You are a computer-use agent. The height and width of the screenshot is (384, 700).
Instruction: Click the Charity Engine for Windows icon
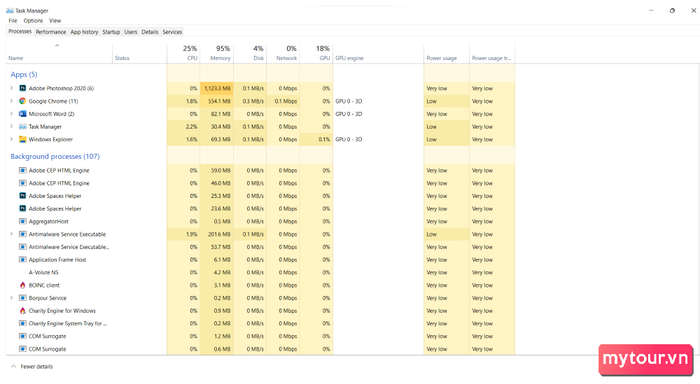[x=22, y=311]
